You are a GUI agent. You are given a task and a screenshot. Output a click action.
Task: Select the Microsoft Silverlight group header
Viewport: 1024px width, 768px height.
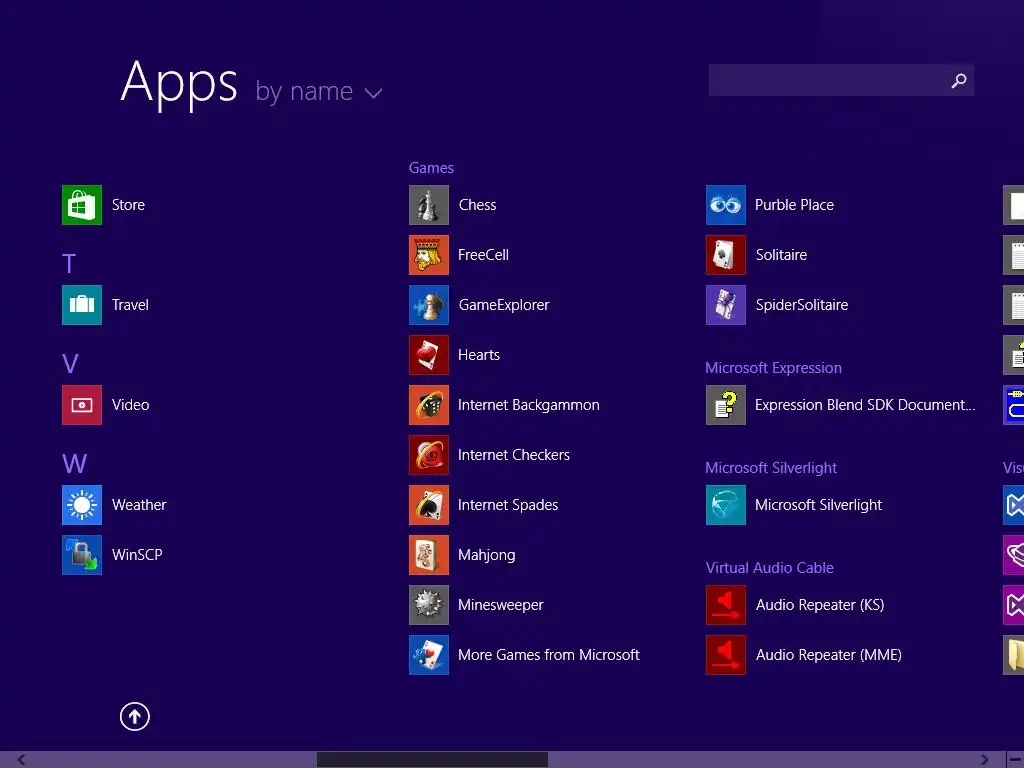pyautogui.click(x=771, y=468)
